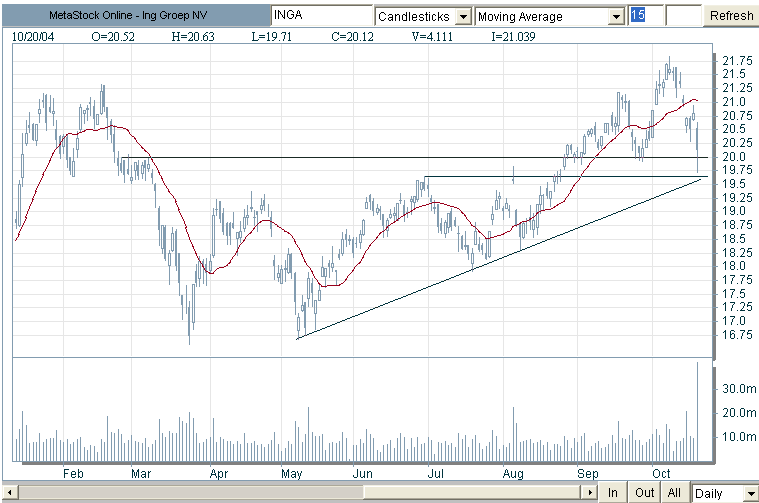Click the moving average period field showing 15

[646, 16]
